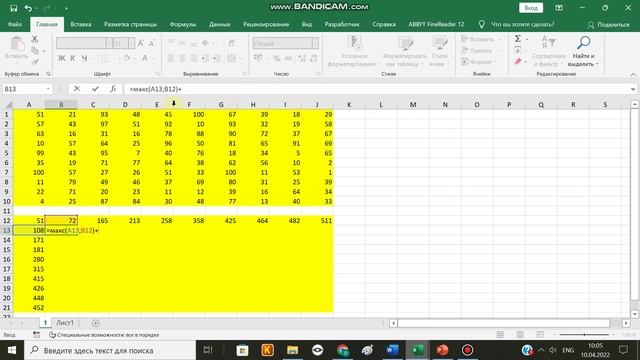Expand the Name Box dropdown
640x360 pixels.
point(48,89)
